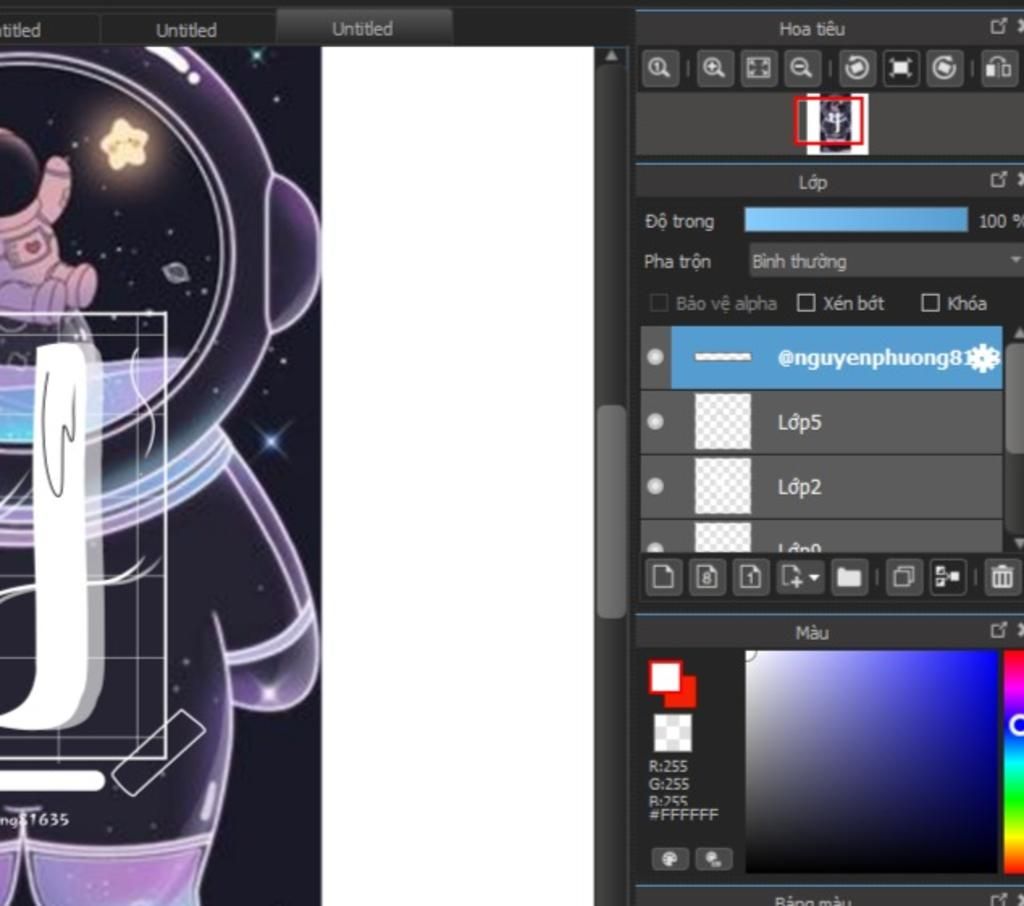Image resolution: width=1024 pixels, height=906 pixels.
Task: Click the navigator preview thumbnail
Action: (x=837, y=124)
